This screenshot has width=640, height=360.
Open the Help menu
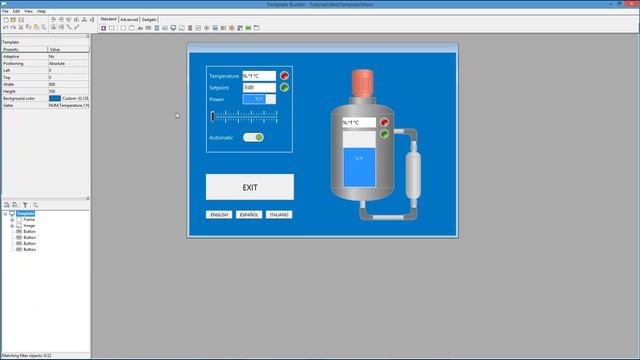pyautogui.click(x=42, y=11)
